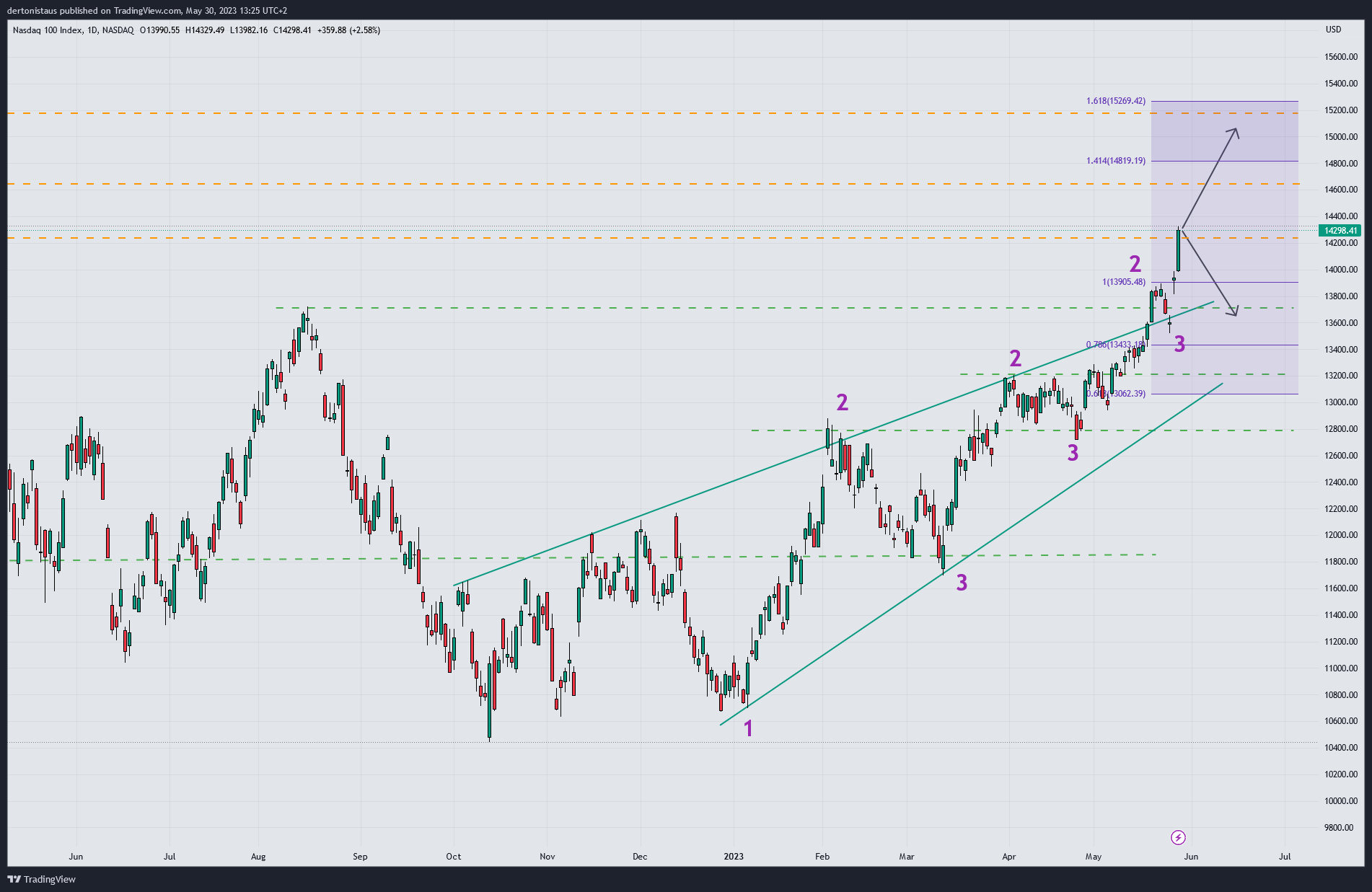Click the 15600.00 price scale label
The image size is (1372, 892).
click(x=1340, y=57)
